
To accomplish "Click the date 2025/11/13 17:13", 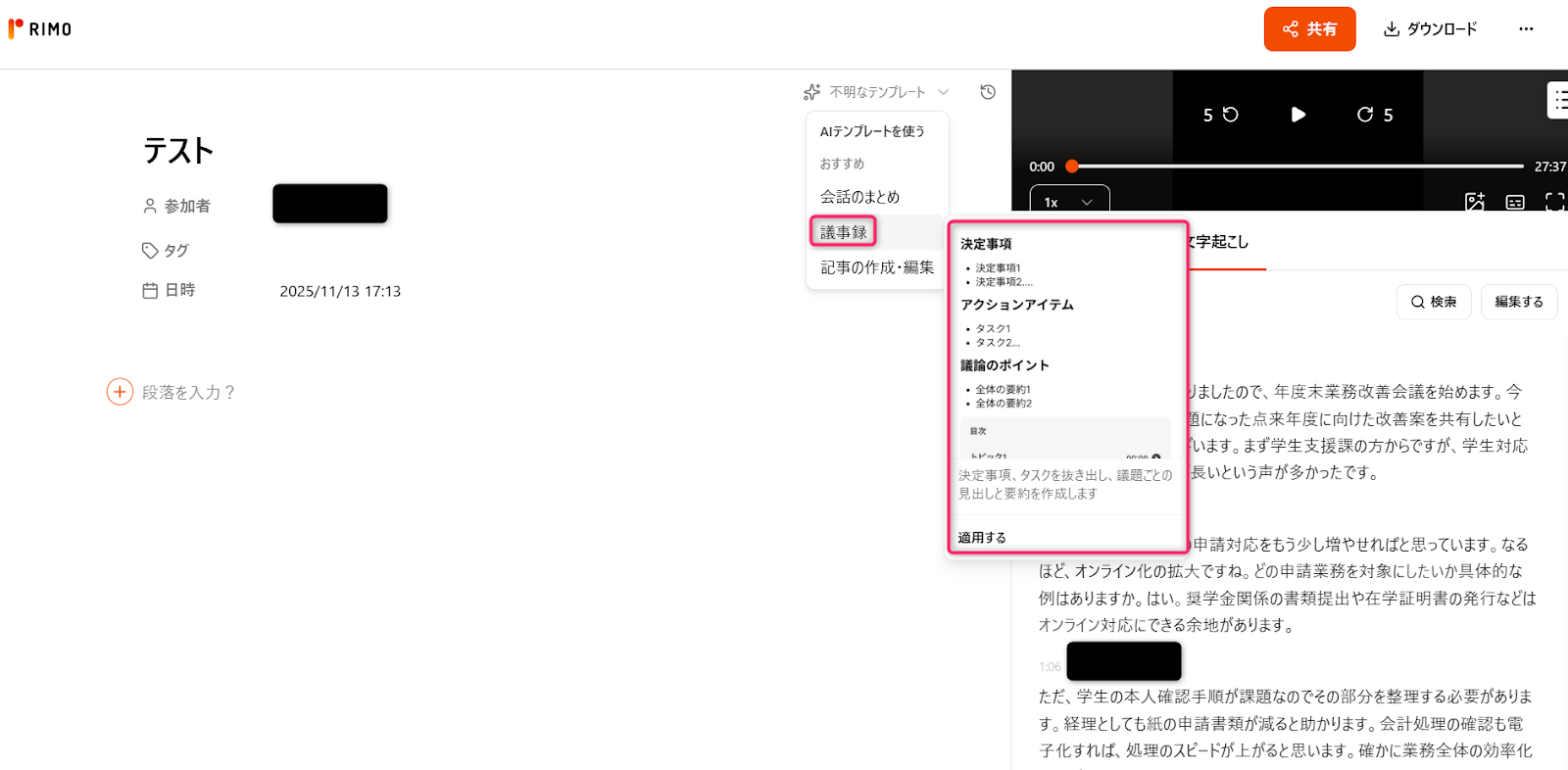I will tap(340, 291).
